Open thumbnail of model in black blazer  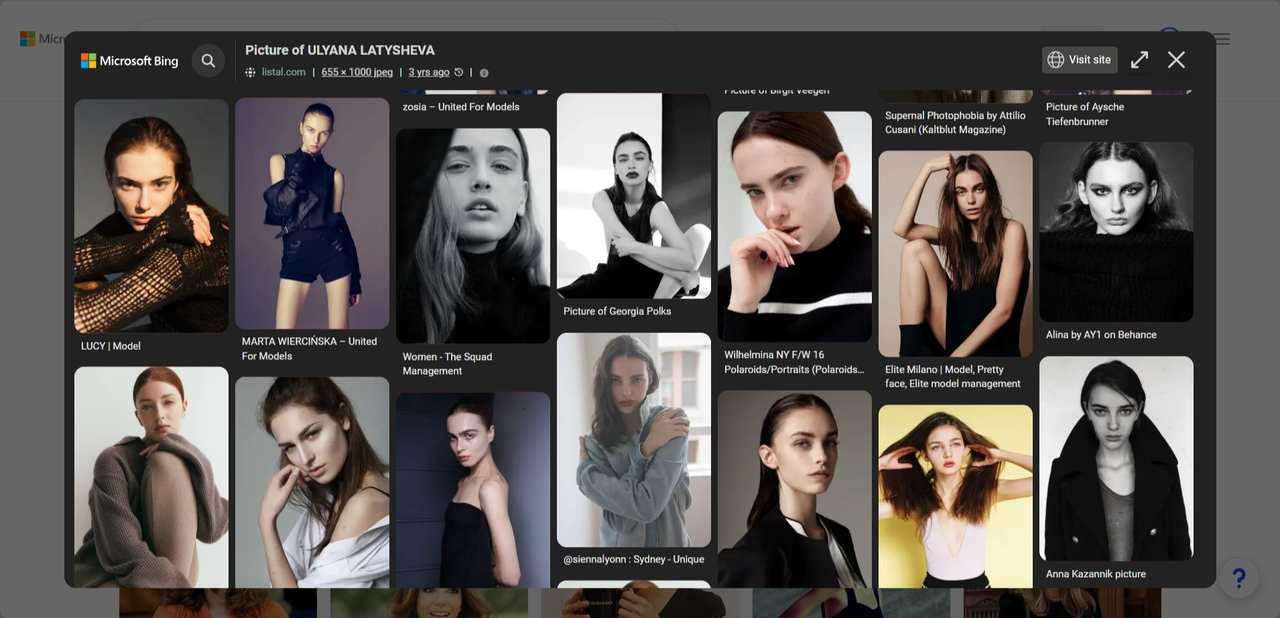click(795, 489)
